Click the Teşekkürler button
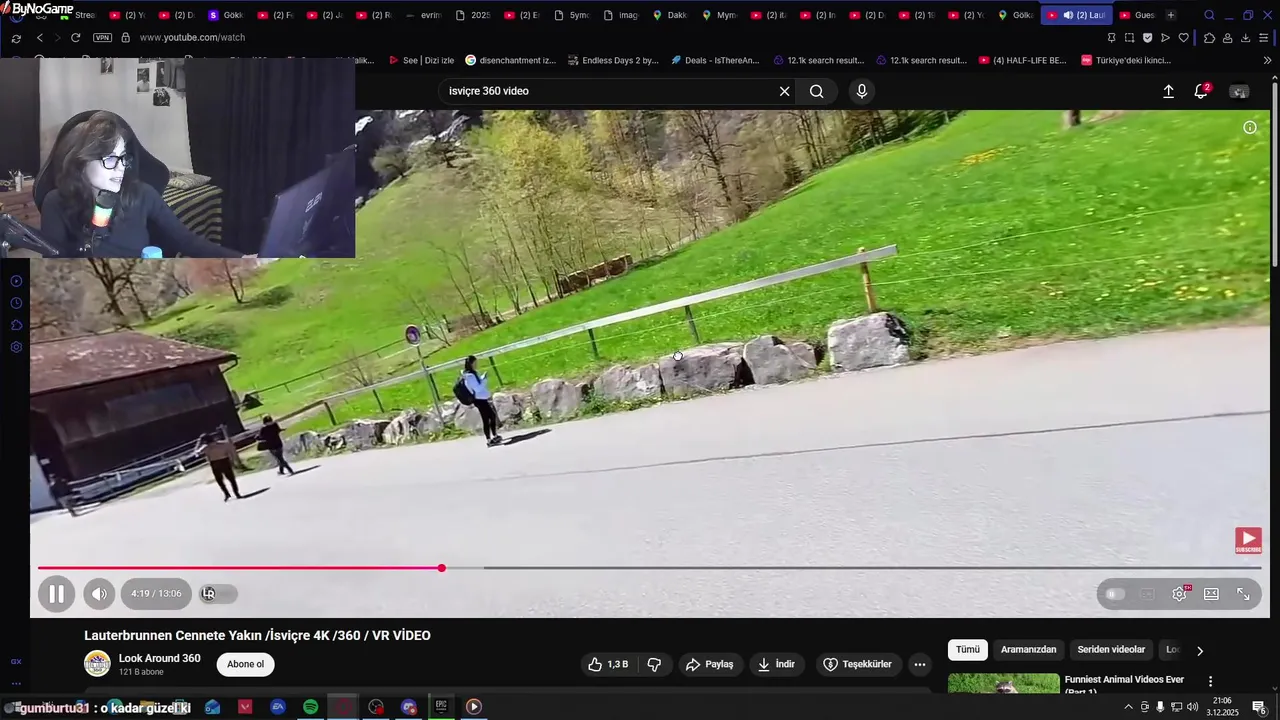 click(x=857, y=664)
